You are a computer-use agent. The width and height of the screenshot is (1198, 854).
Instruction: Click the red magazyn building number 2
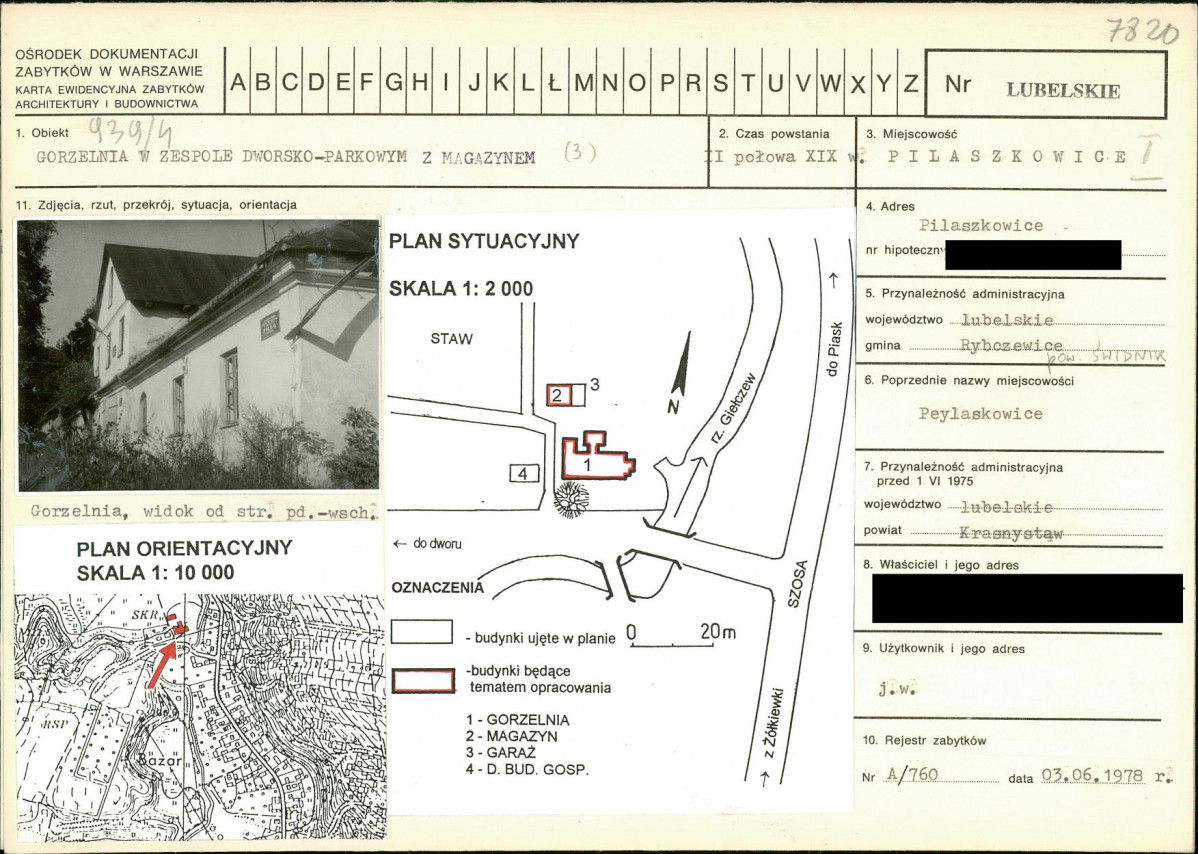coord(558,395)
